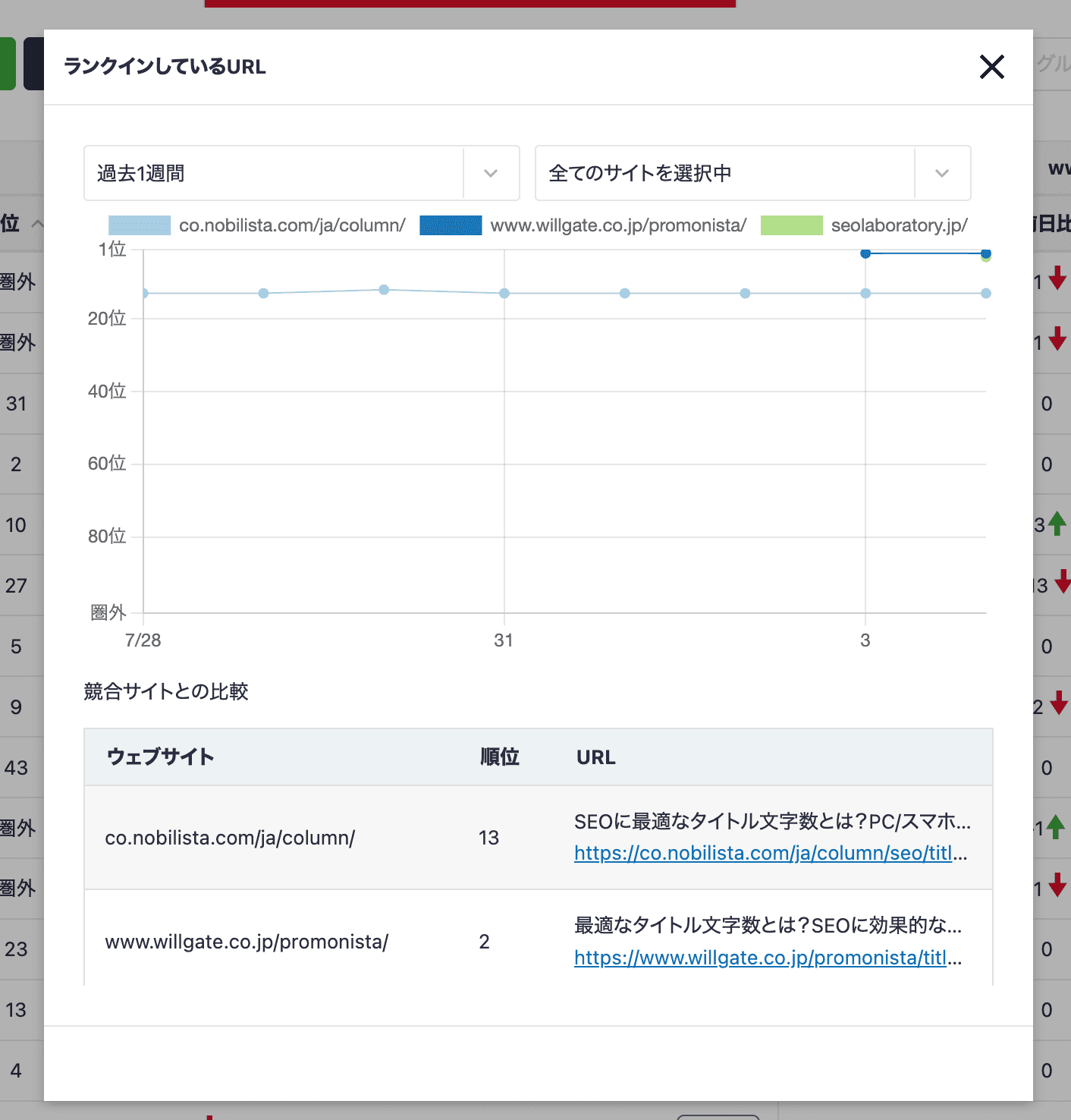1071x1120 pixels.
Task: Toggle seolaboratory.jp legend color swatch
Action: coord(792,225)
